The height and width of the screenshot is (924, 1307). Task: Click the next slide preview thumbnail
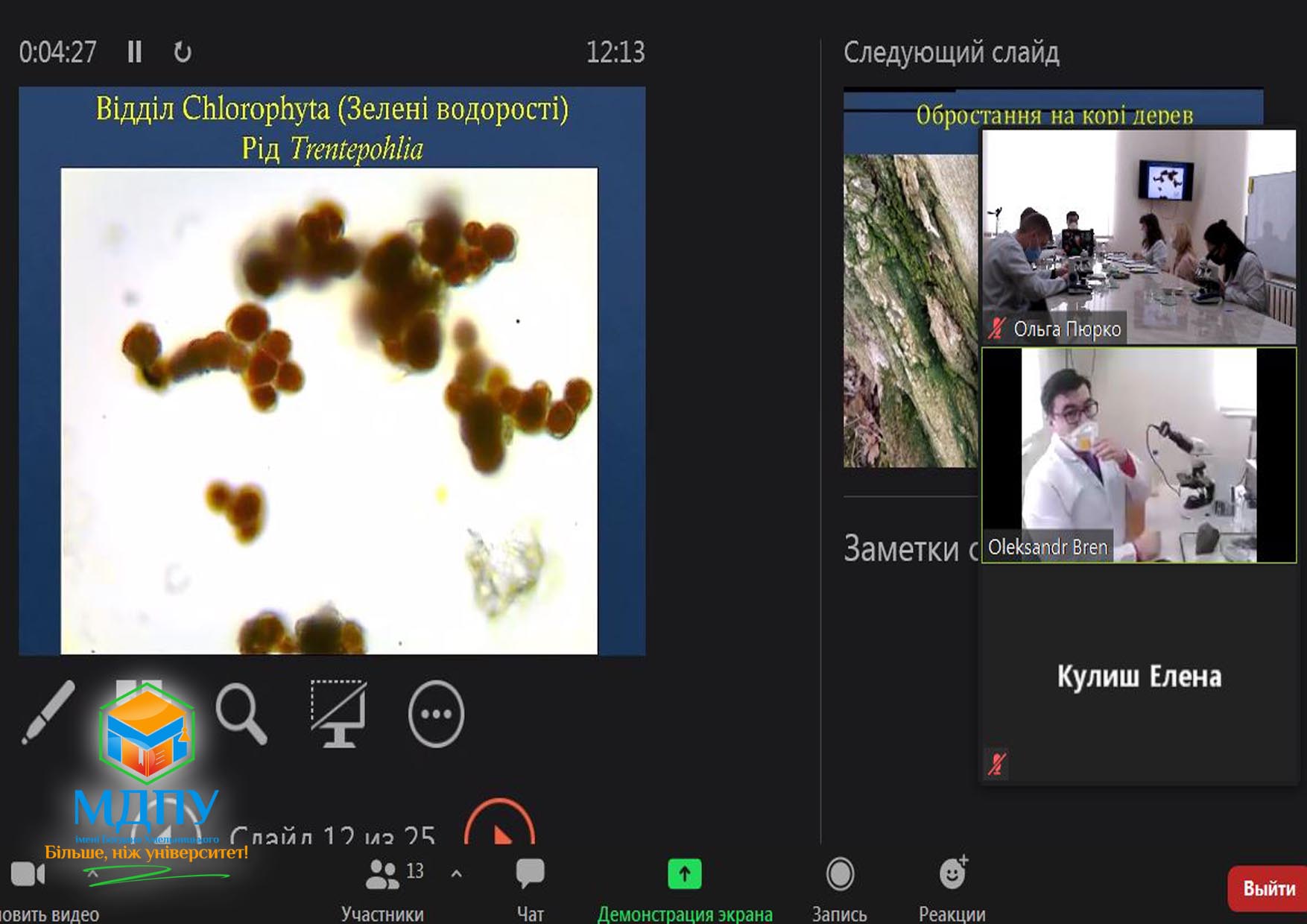tap(910, 298)
